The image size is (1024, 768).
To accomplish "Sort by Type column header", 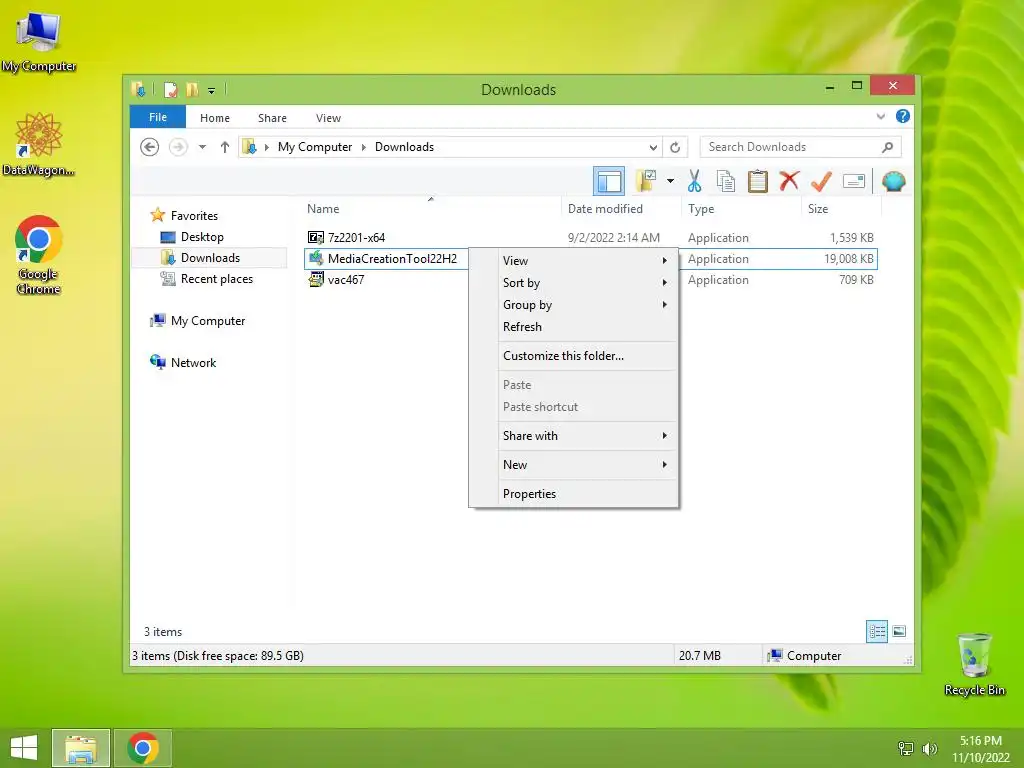I will click(741, 208).
